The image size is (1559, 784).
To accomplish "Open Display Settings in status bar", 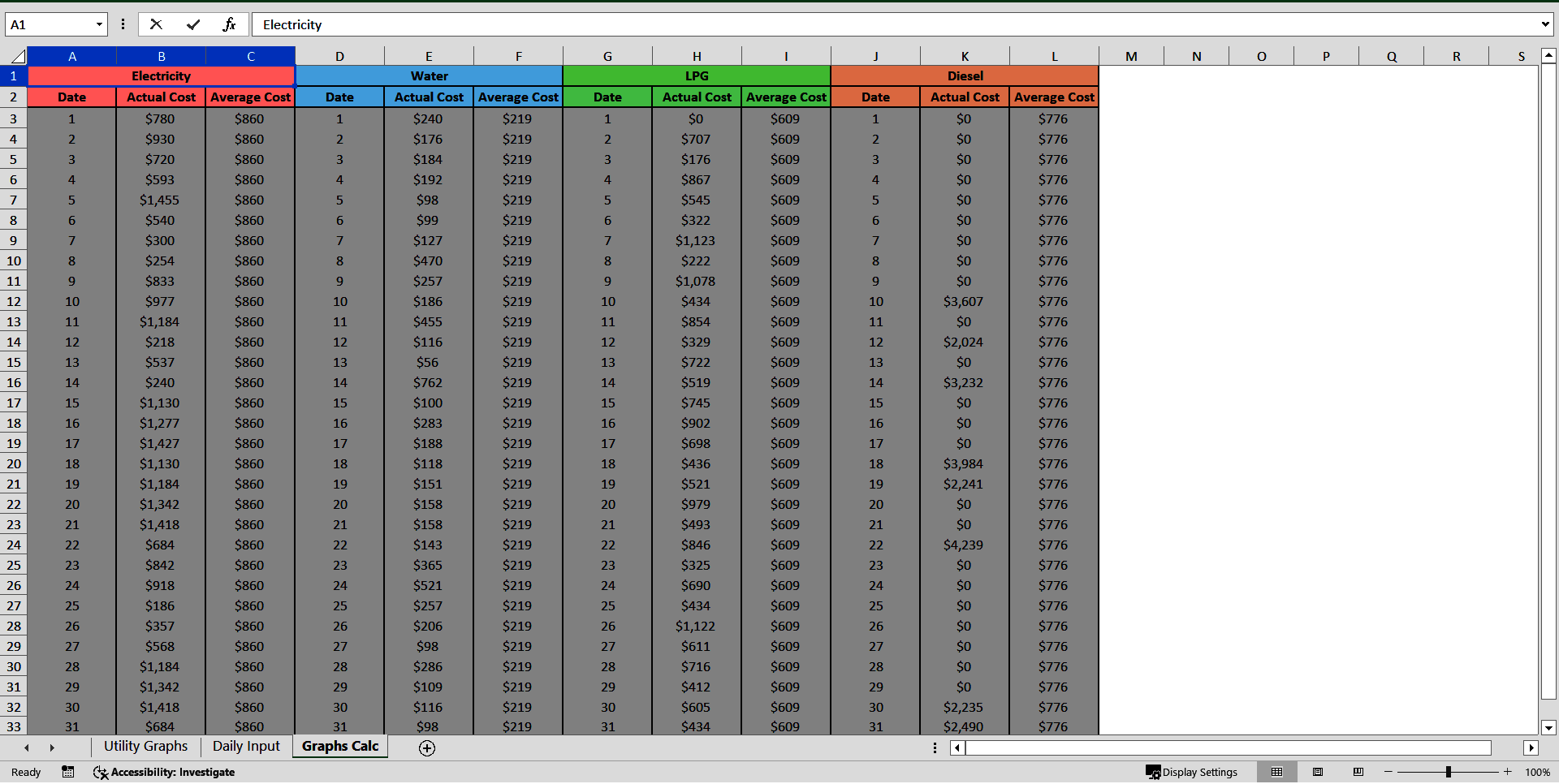I will [x=1191, y=772].
